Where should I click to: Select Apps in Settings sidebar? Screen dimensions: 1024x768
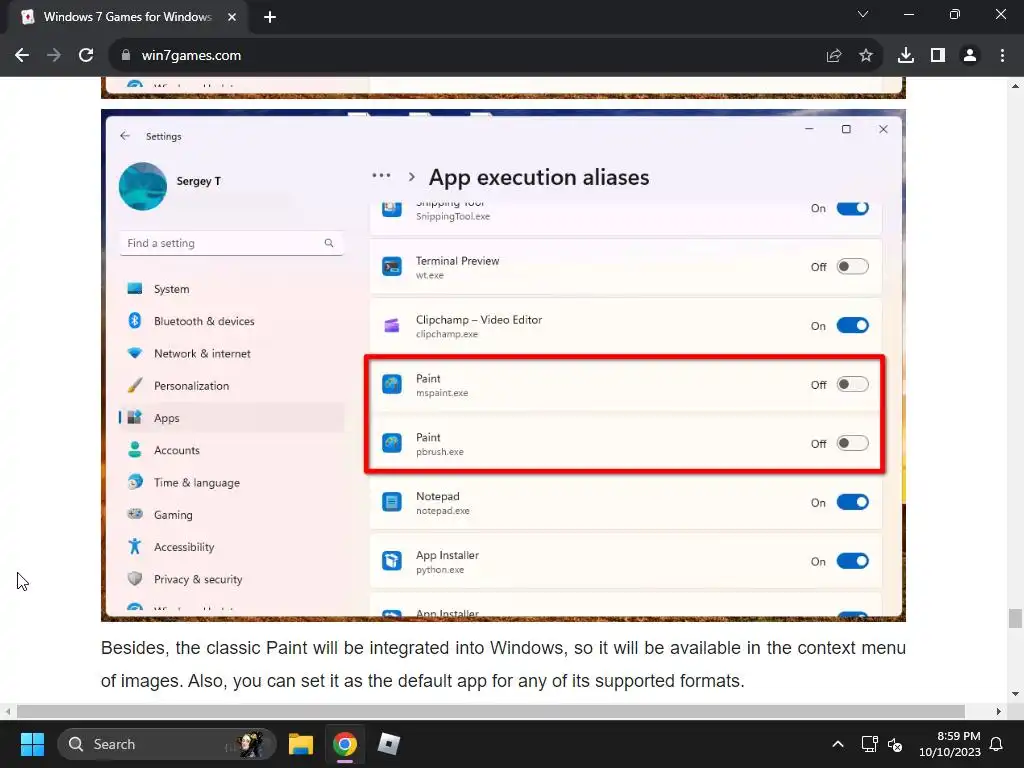[x=231, y=418]
